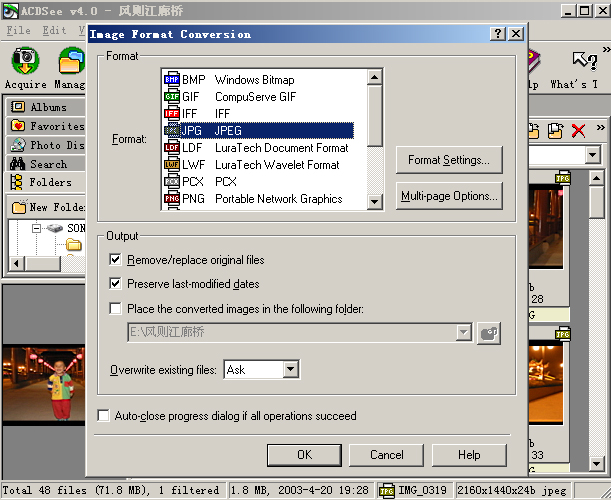Open the Albums panel
The width and height of the screenshot is (611, 500).
point(46,107)
